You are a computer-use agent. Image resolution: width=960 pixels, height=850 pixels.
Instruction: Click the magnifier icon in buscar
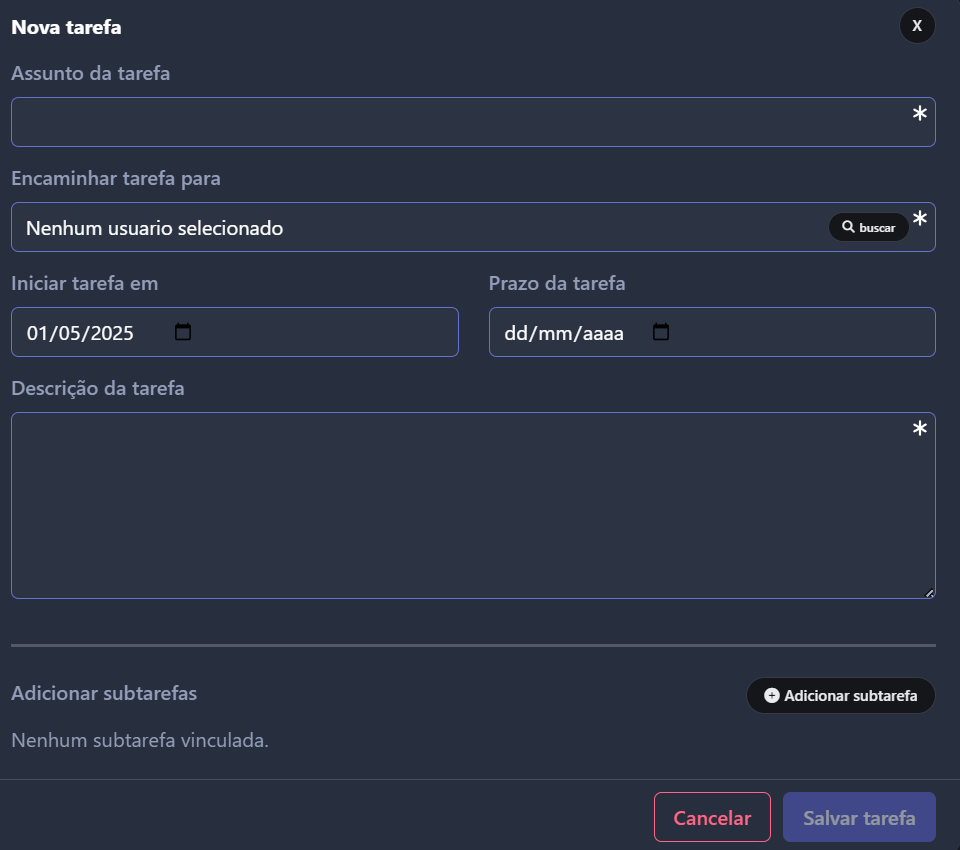pos(848,227)
